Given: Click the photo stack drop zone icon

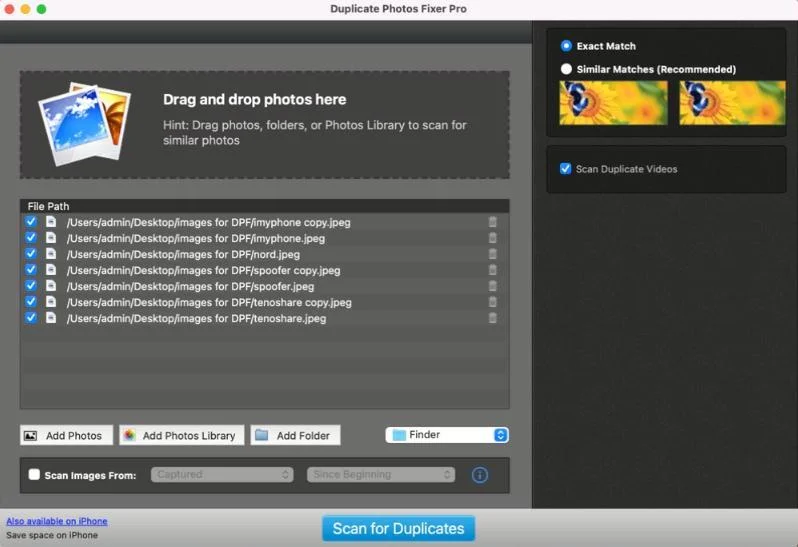Looking at the screenshot, I should pos(84,122).
